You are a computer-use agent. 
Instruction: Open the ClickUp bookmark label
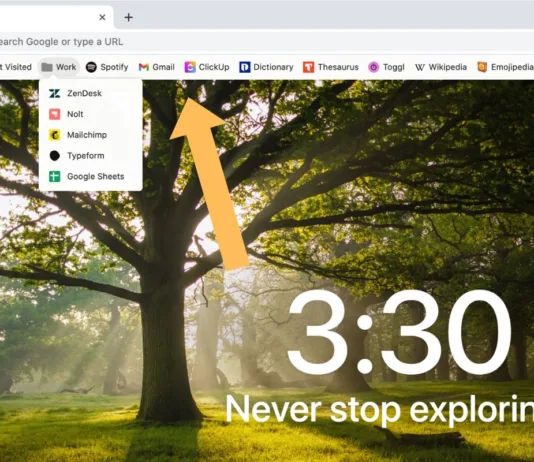point(214,67)
